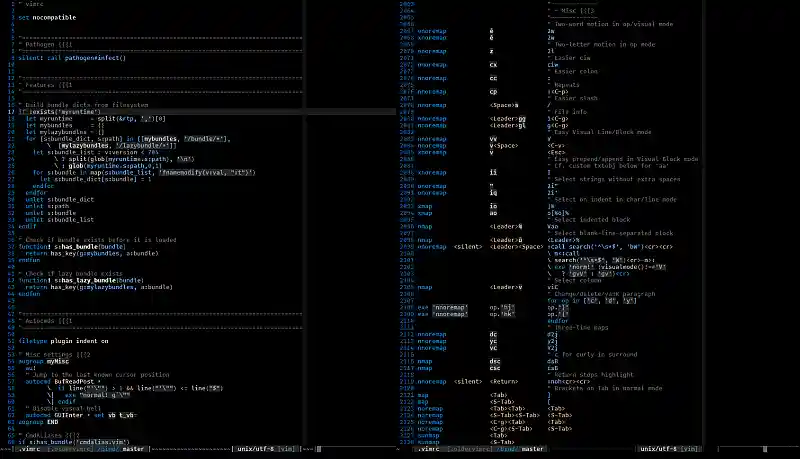Click '.vimrc' filename in left status line
This screenshot has height=459, width=800.
coord(30,449)
